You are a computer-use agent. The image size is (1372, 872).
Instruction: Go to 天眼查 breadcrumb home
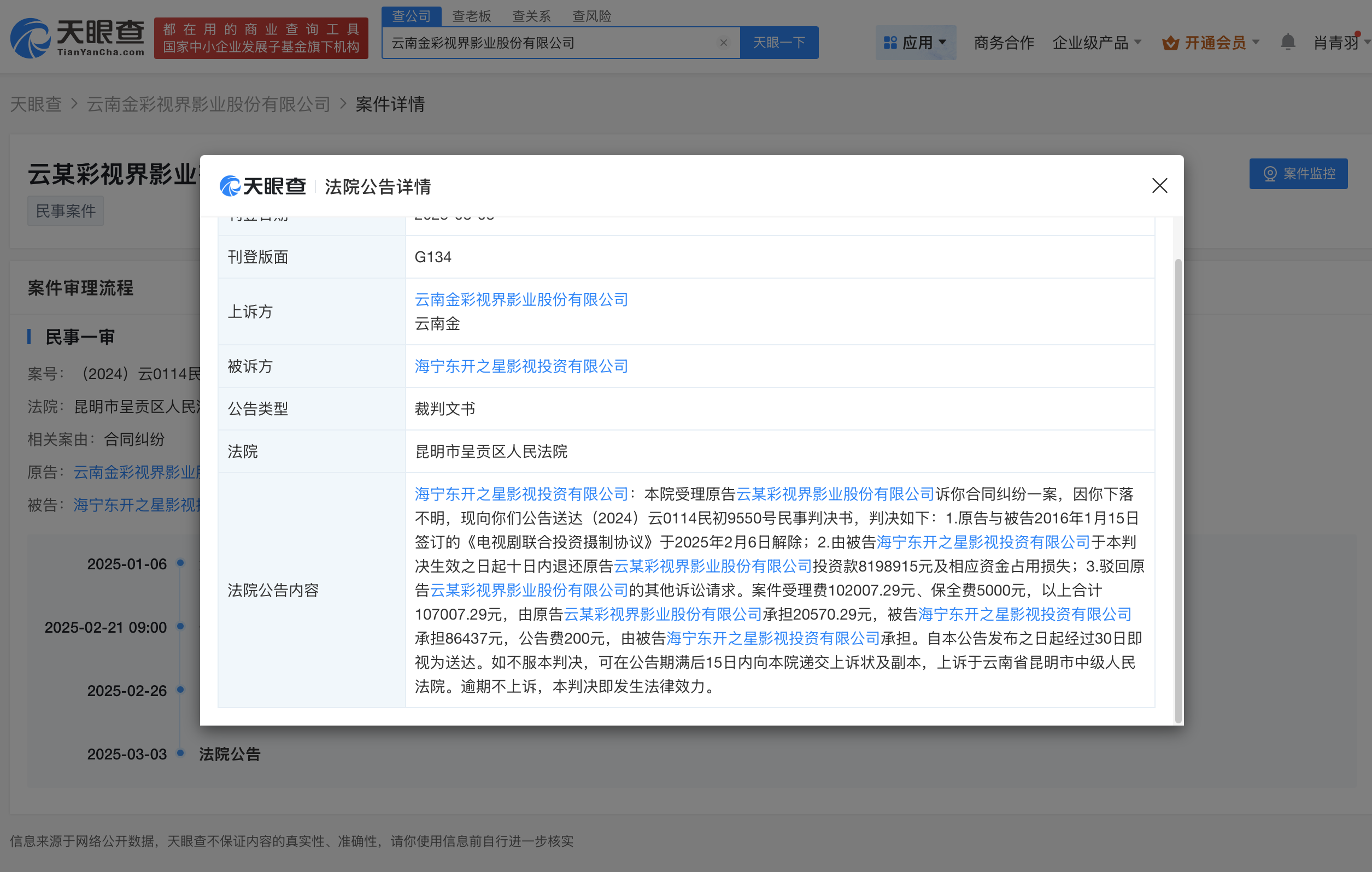click(x=36, y=104)
